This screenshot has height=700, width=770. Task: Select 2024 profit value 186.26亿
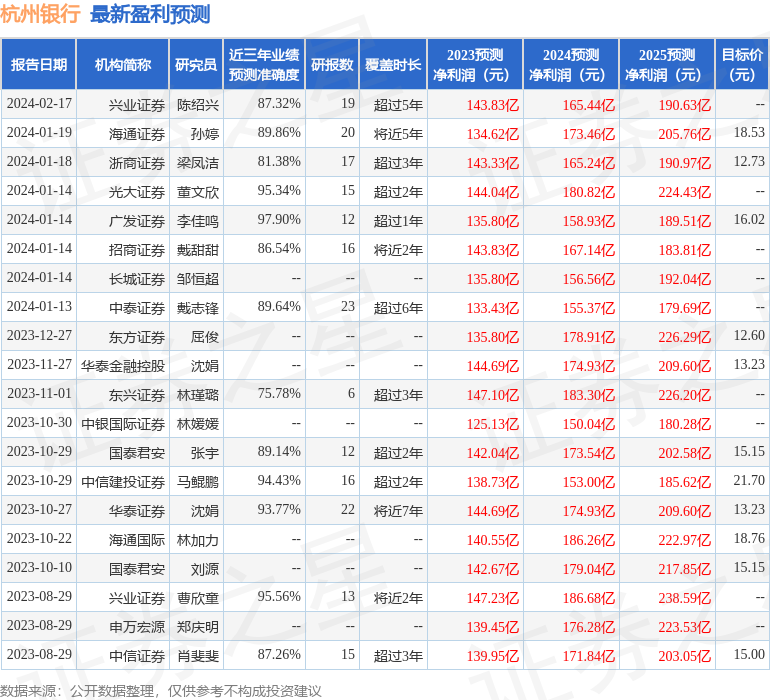point(589,540)
